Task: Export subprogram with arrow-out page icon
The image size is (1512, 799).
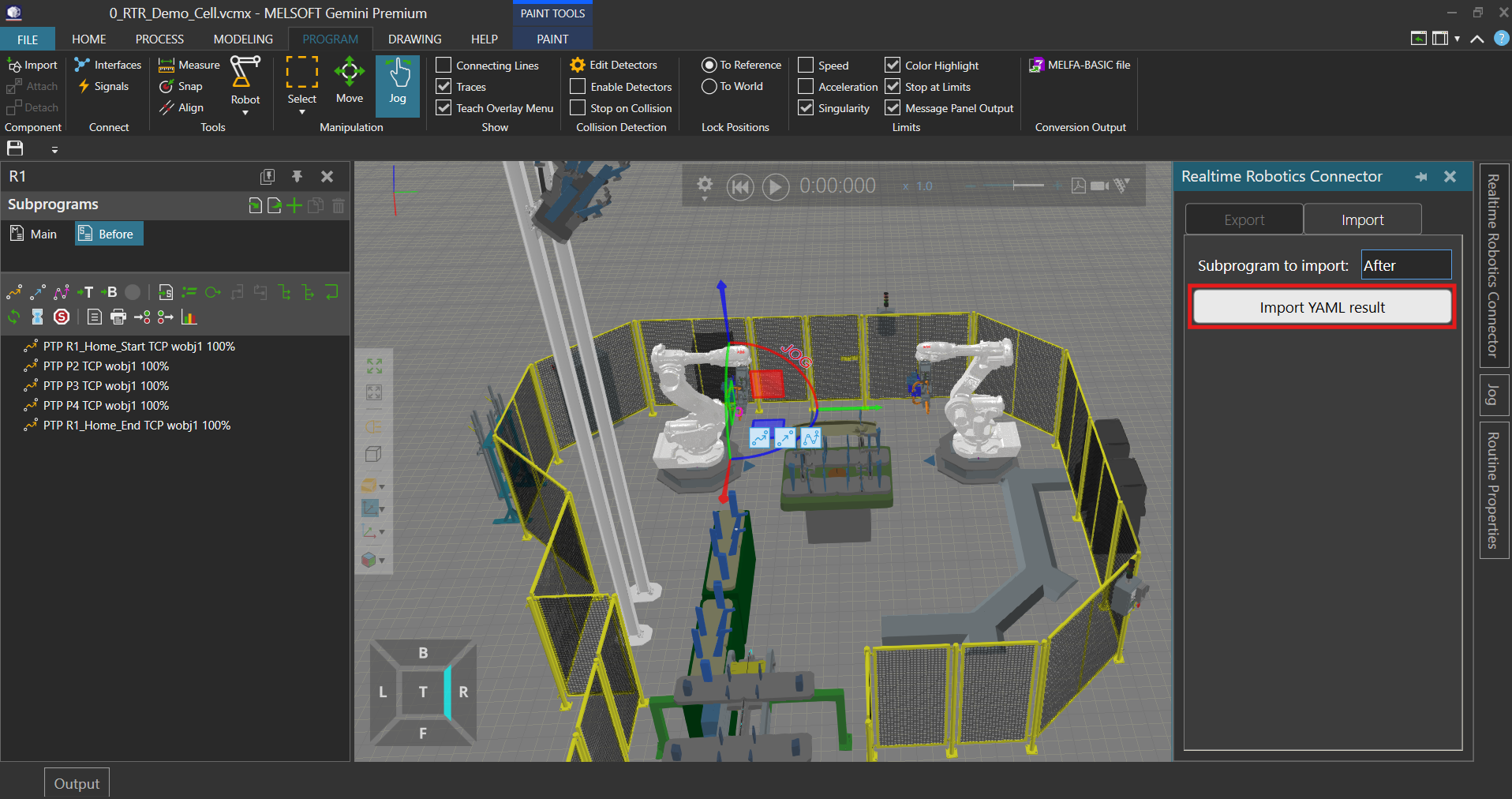Action: pyautogui.click(x=275, y=205)
